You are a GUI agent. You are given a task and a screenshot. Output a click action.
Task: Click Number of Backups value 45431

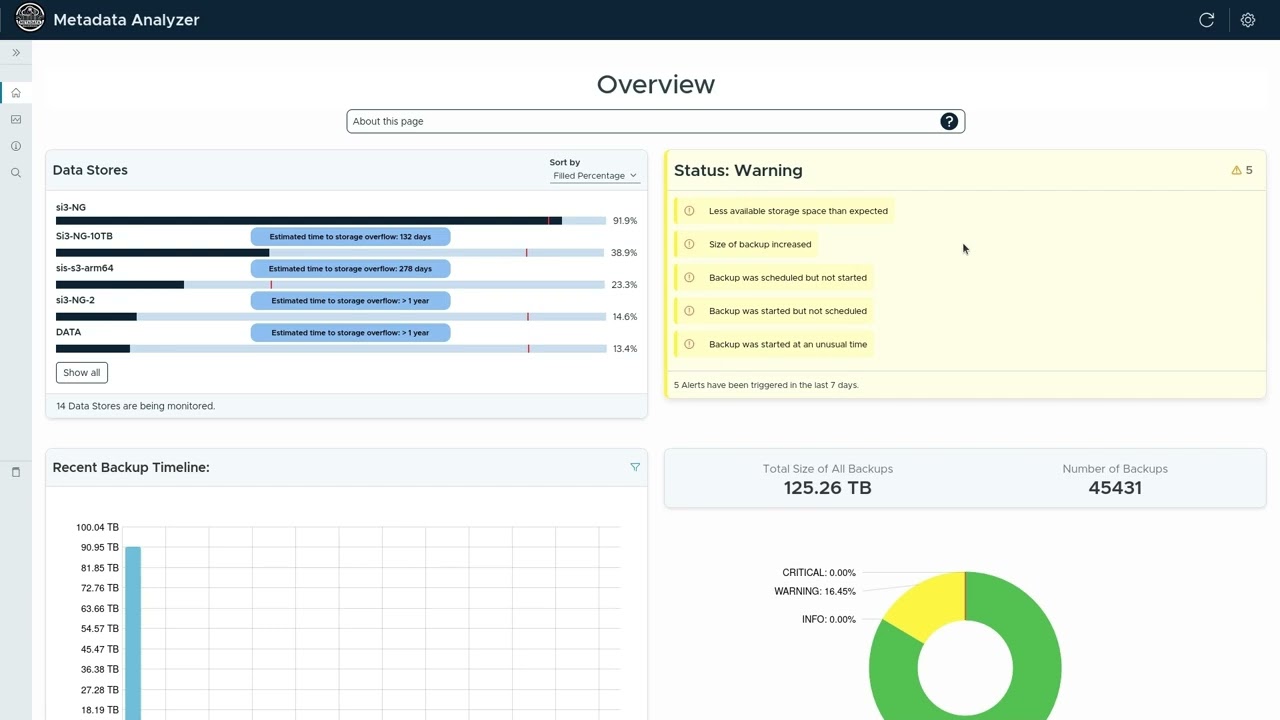1115,488
